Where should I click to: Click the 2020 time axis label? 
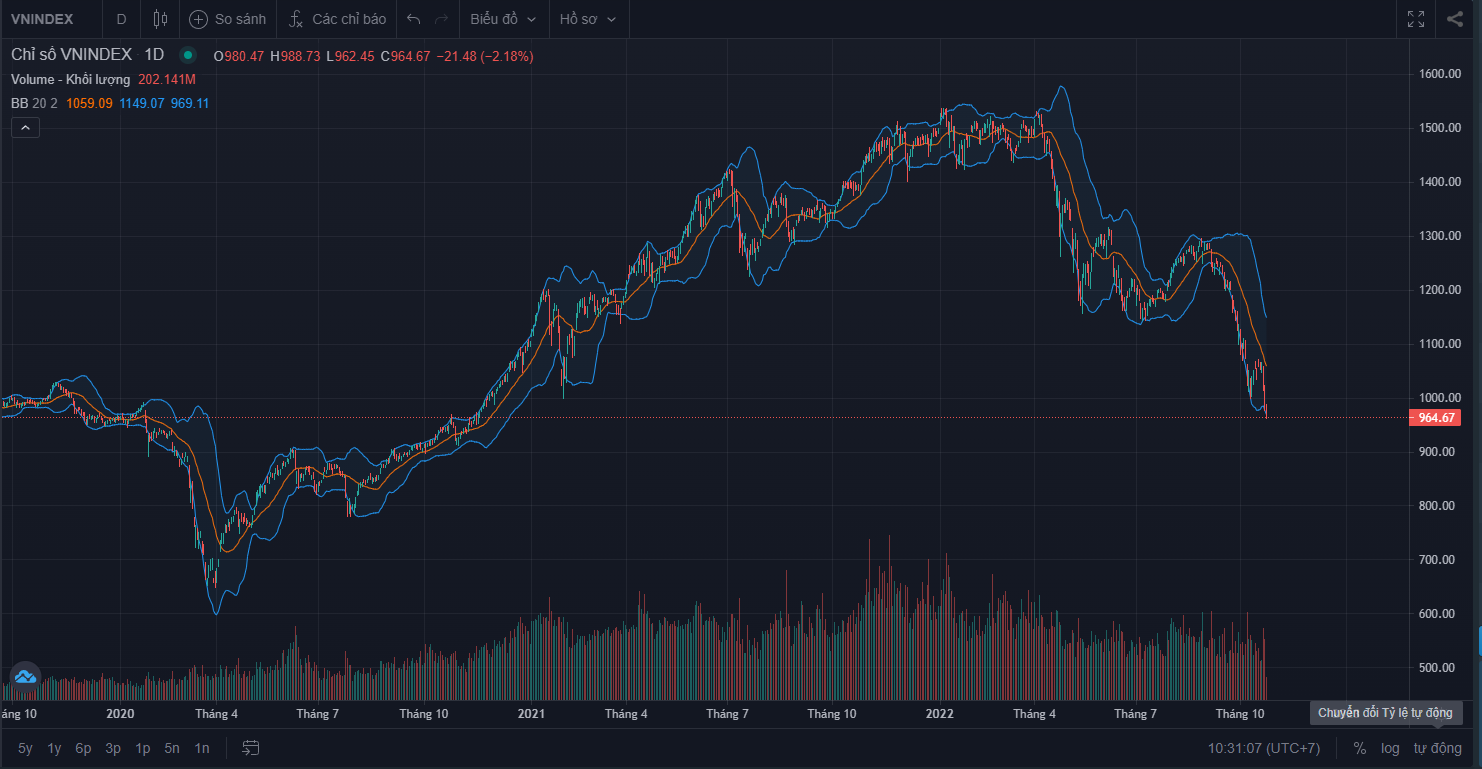point(120,714)
